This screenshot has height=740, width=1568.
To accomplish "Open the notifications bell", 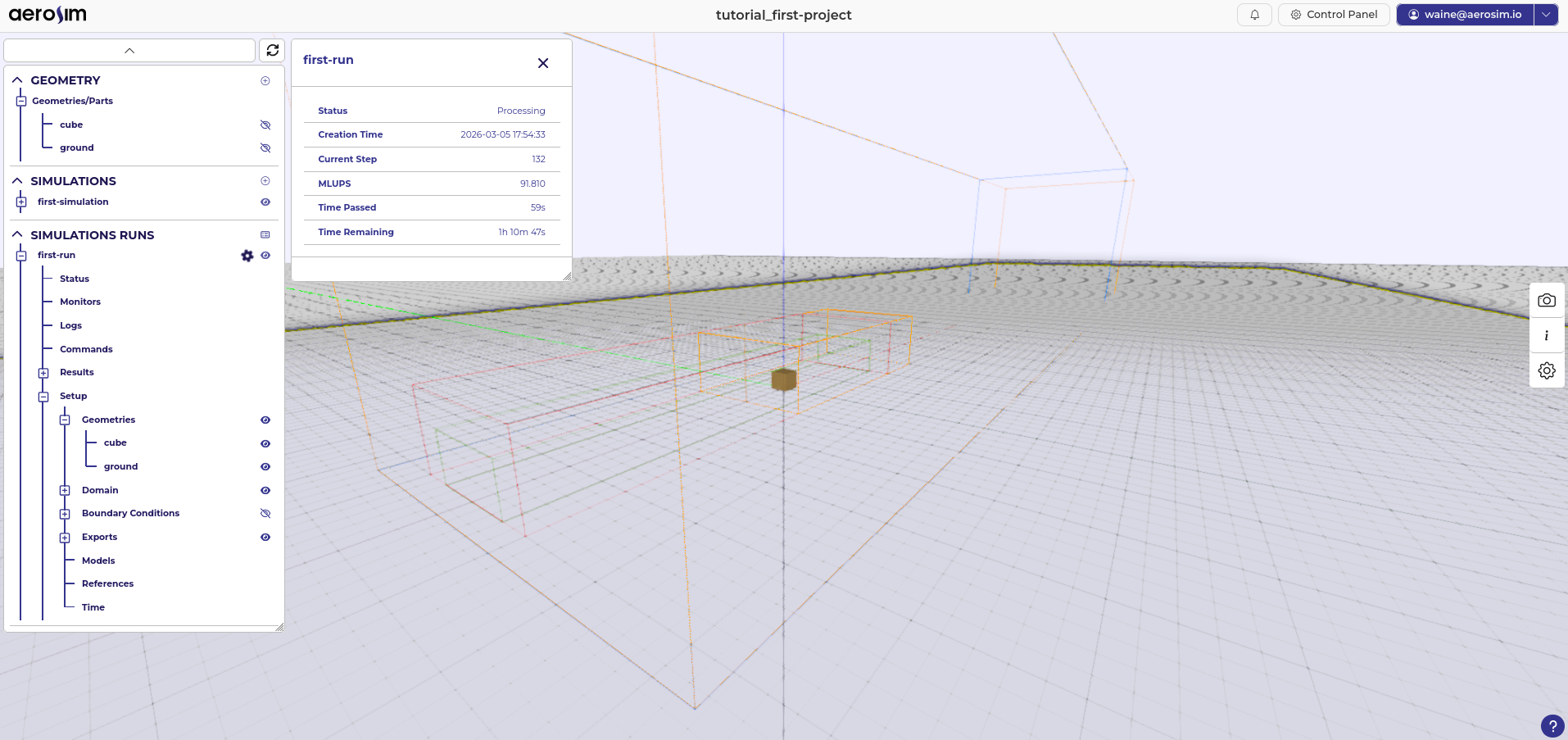I will click(1254, 15).
